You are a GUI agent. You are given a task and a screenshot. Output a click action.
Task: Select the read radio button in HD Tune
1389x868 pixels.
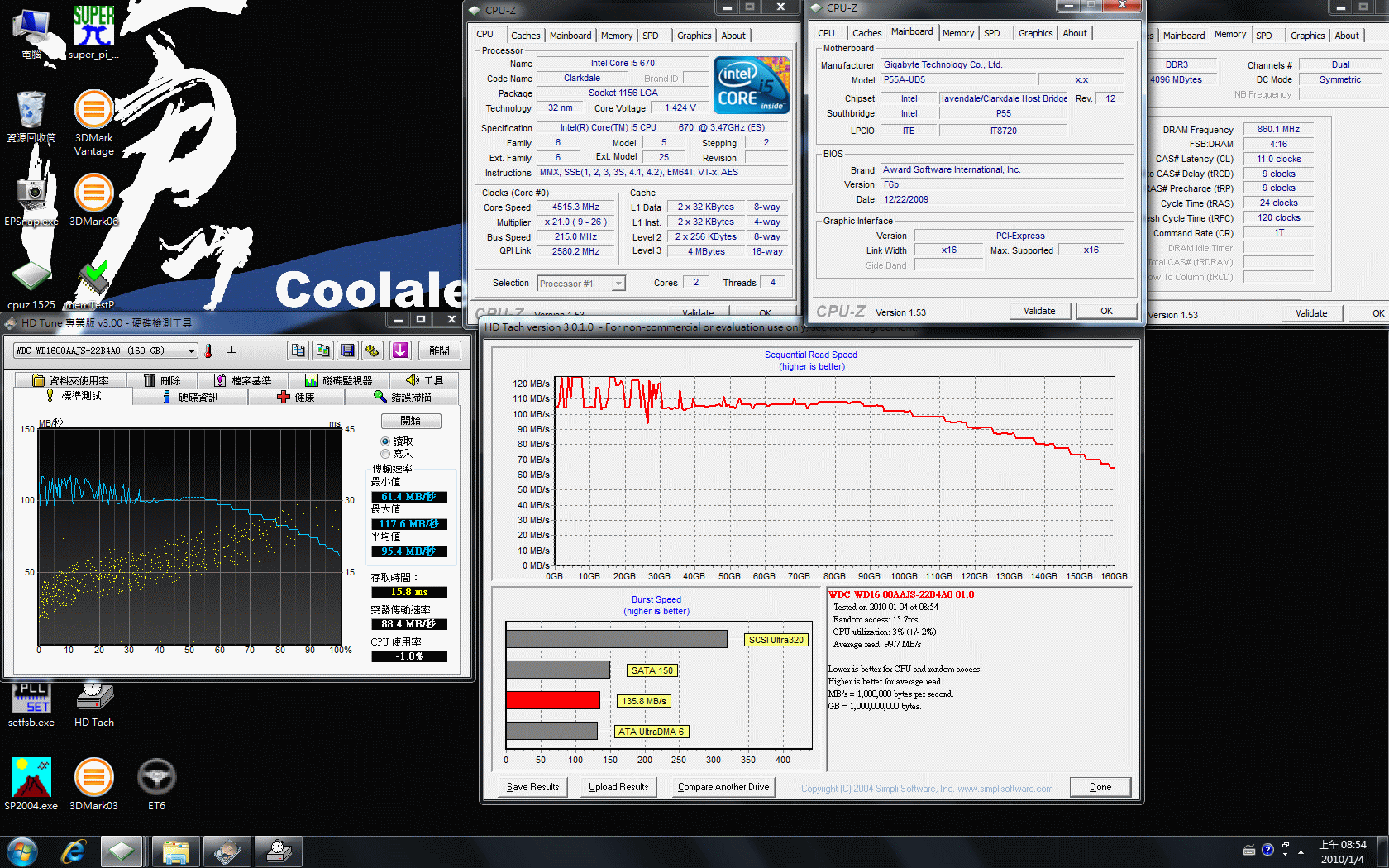point(385,441)
